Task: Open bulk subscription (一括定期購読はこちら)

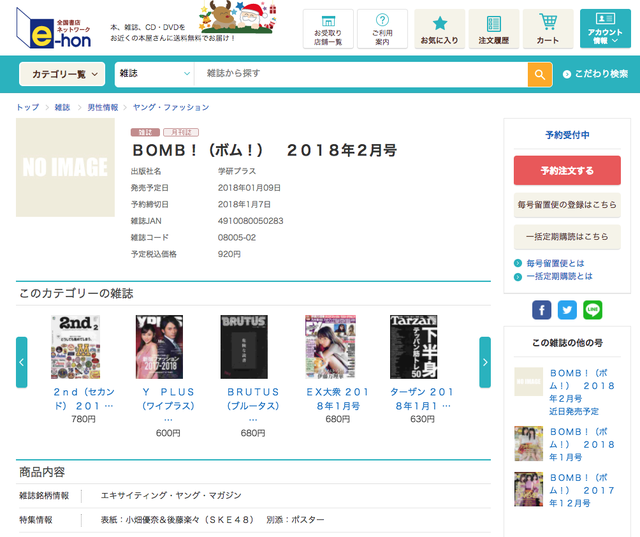Action: (567, 237)
